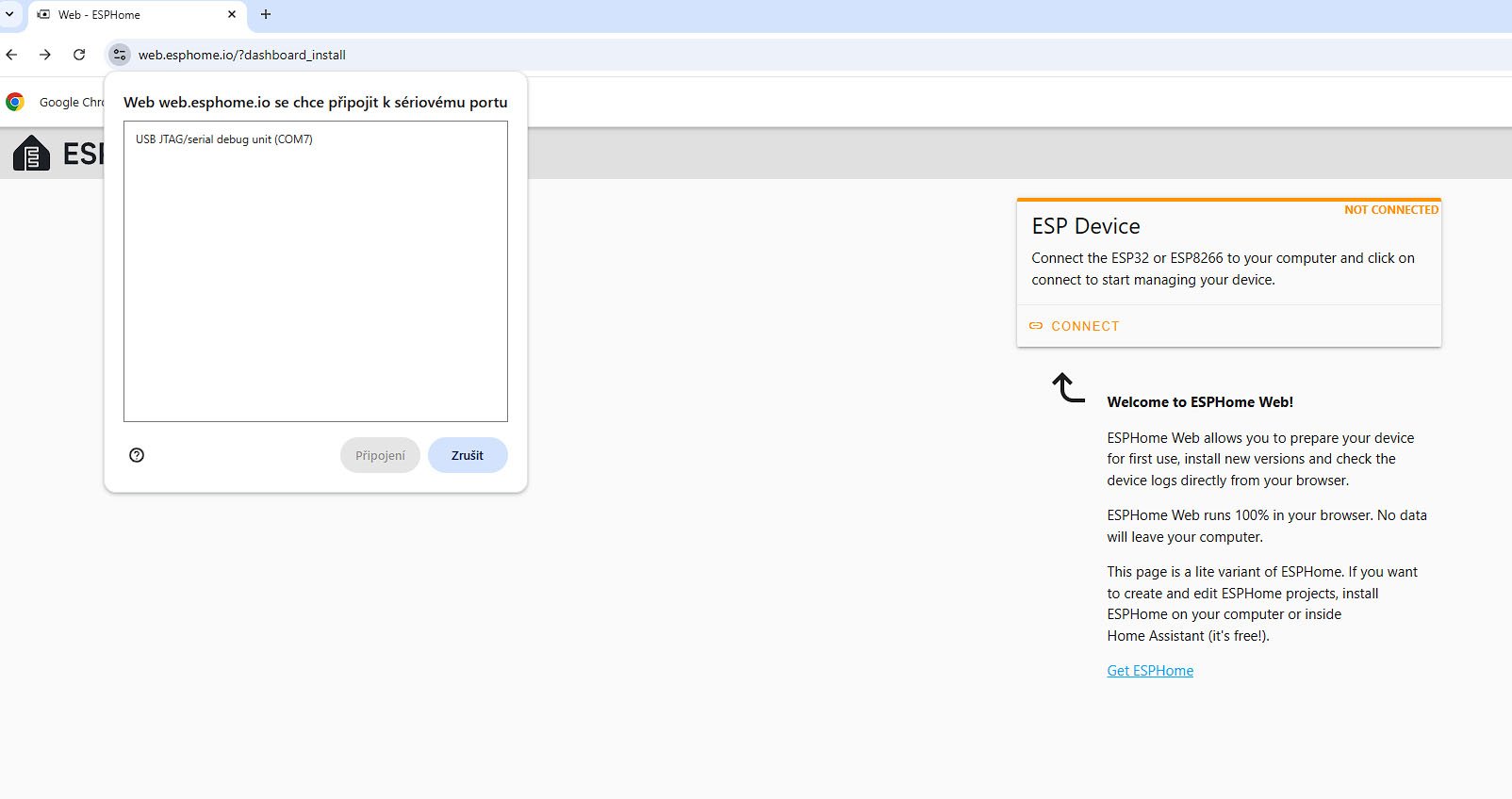
Task: Open the Get ESPHome link
Action: (1150, 671)
